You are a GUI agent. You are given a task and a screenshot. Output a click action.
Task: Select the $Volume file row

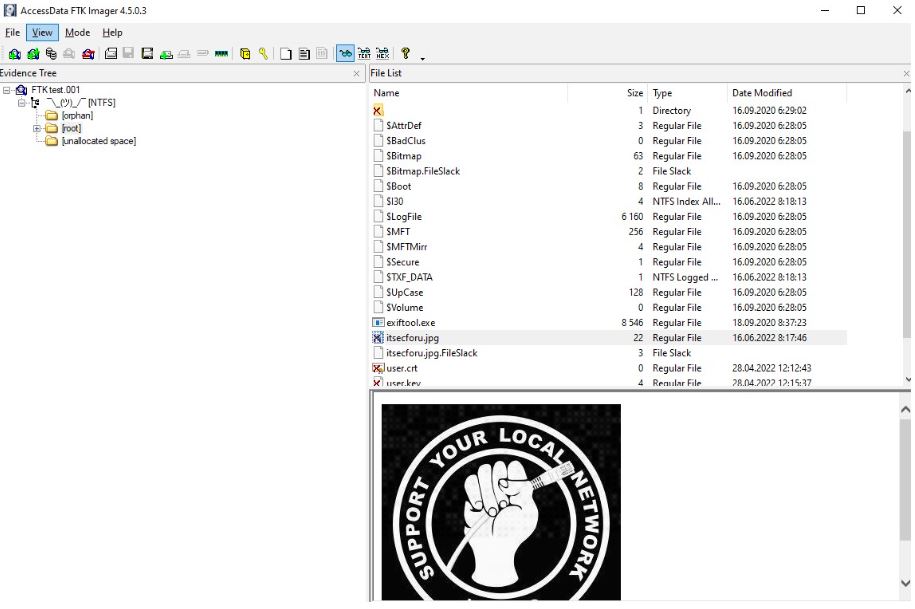point(609,307)
